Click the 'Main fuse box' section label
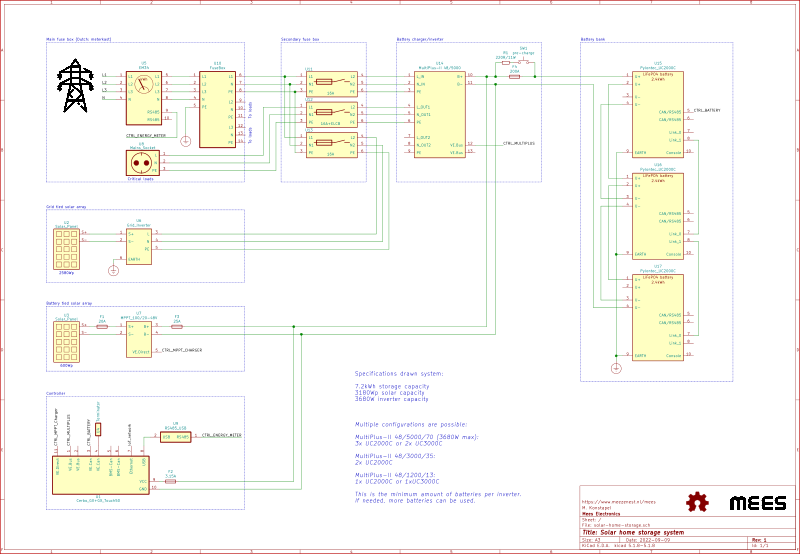This screenshot has height=554, width=800. point(79,39)
